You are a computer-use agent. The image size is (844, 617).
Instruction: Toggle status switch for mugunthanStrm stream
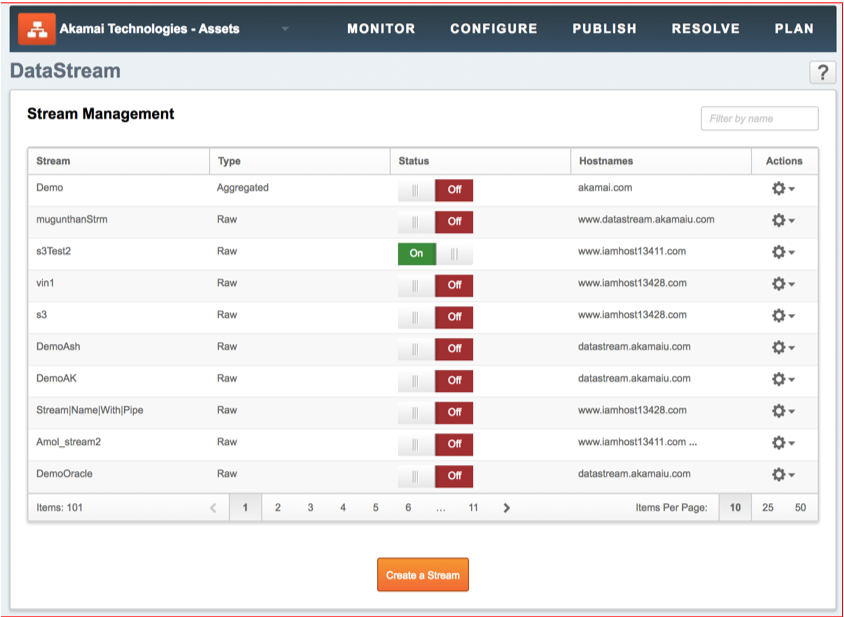click(435, 221)
